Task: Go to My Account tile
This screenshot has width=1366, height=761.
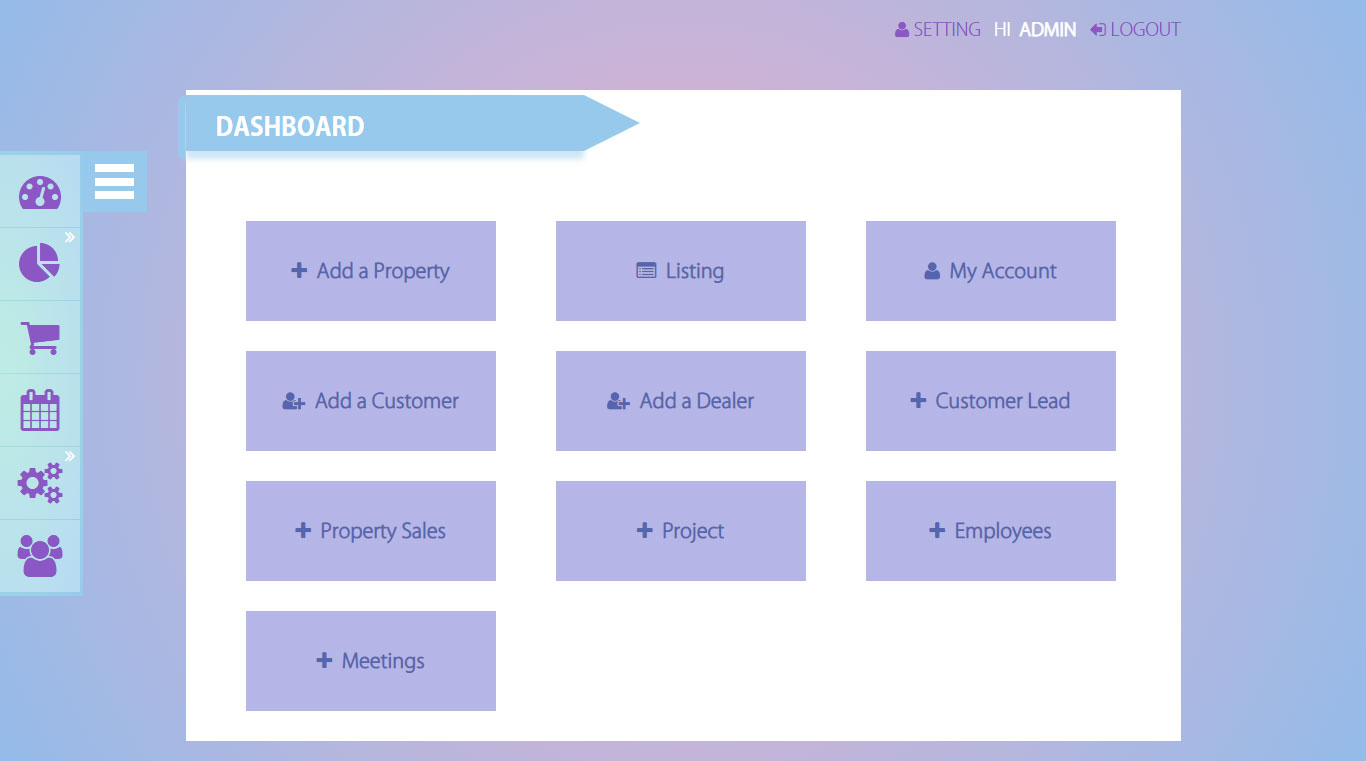Action: coord(991,271)
